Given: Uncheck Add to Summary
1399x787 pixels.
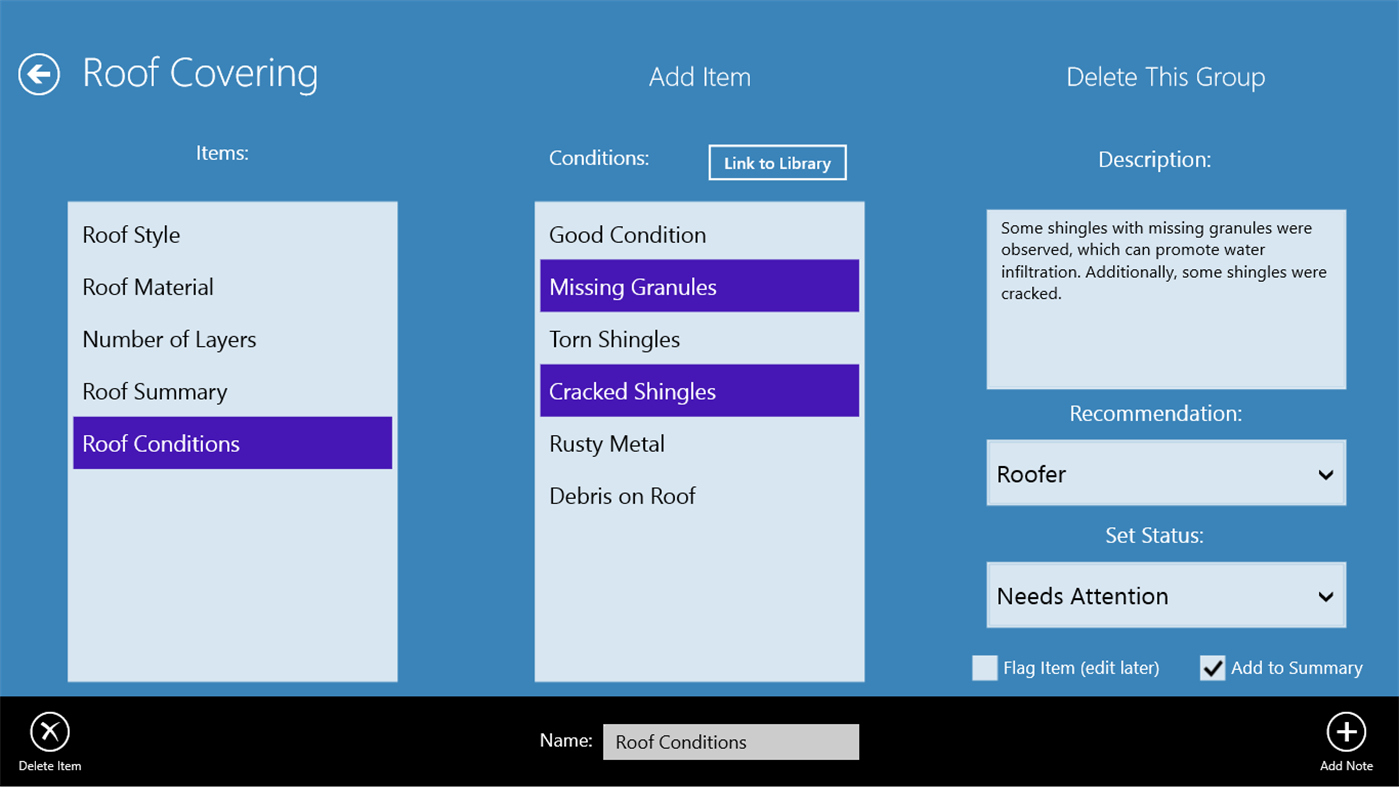Looking at the screenshot, I should [1212, 667].
